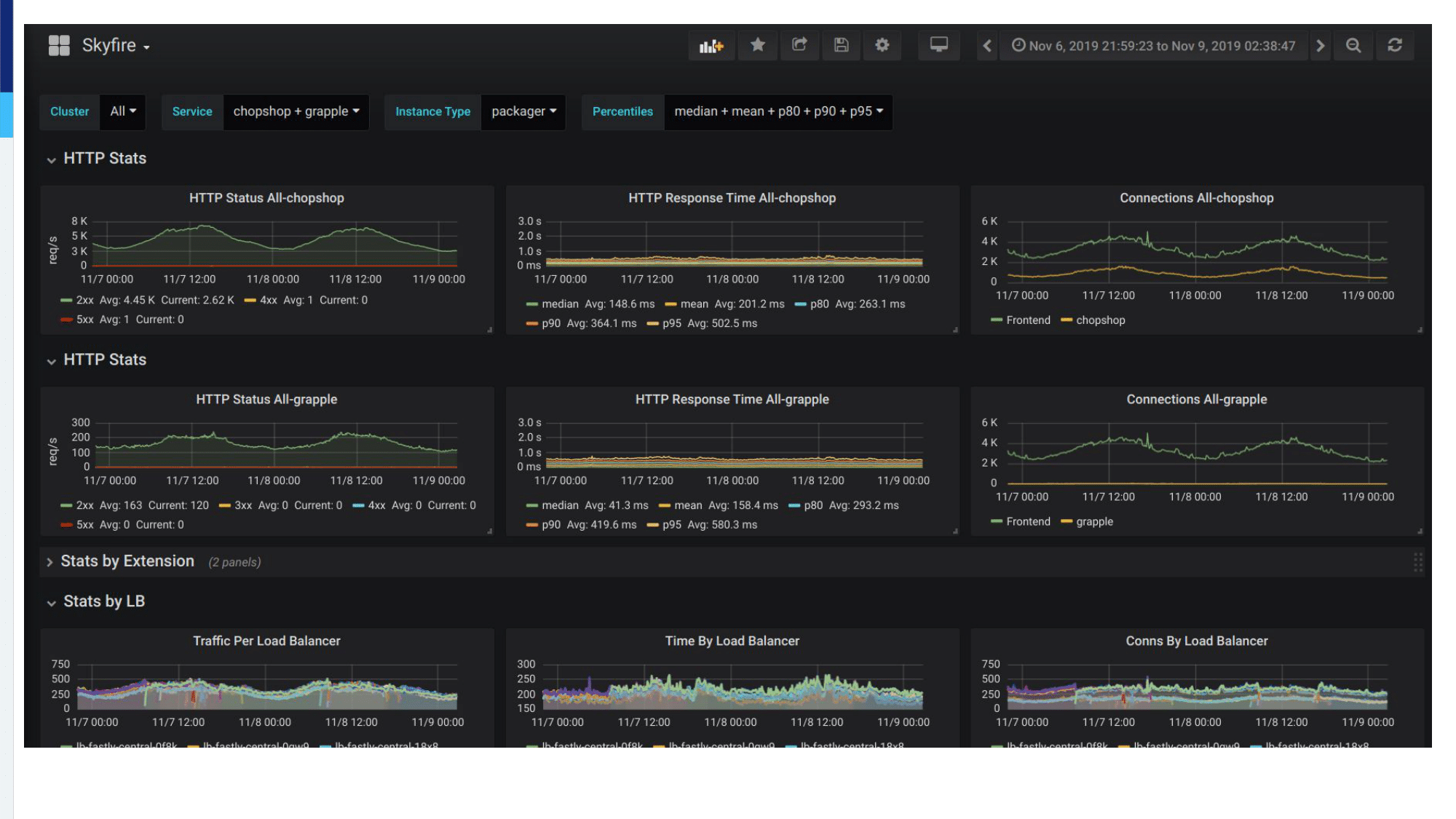Click the Stats by Extension row drag handle
This screenshot has height=819, width=1456.
[x=1417, y=562]
